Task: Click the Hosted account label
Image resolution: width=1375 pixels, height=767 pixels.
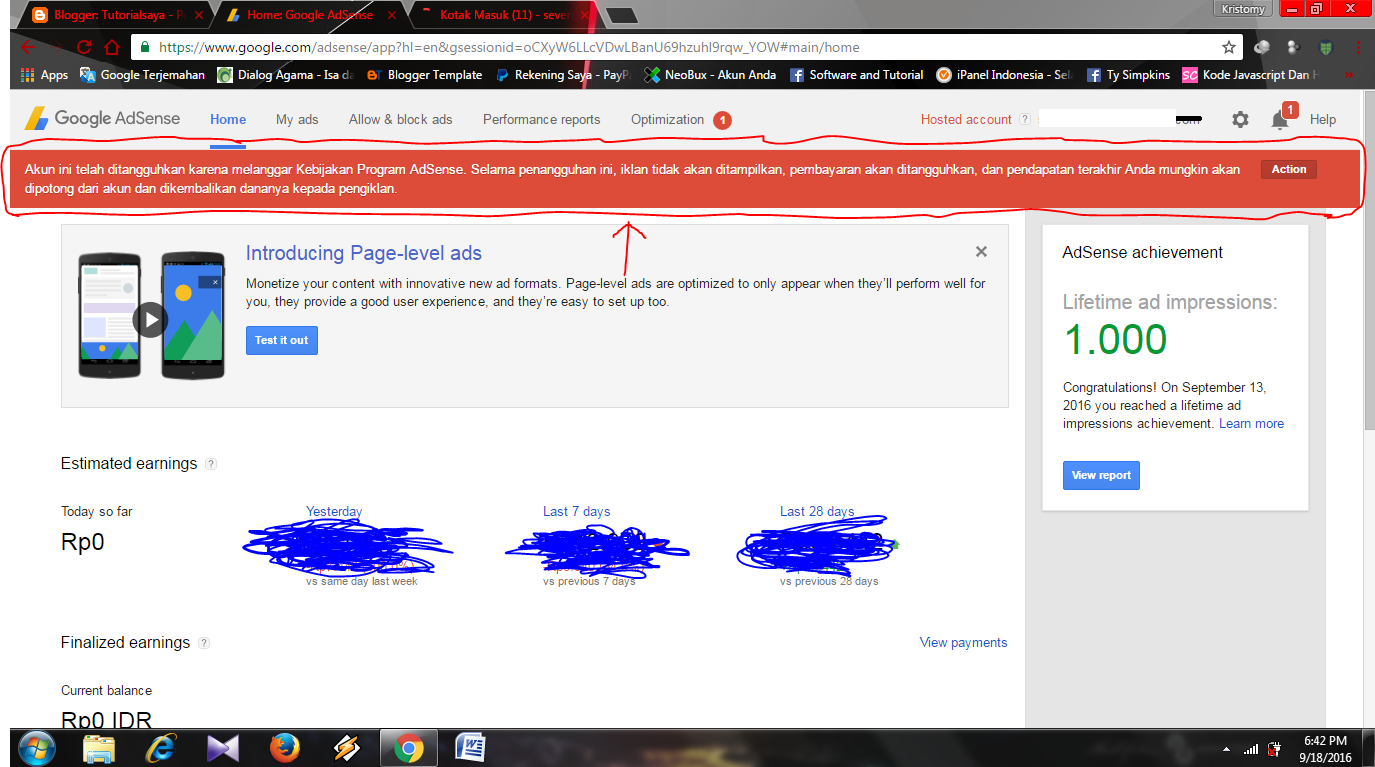Action: [x=966, y=120]
